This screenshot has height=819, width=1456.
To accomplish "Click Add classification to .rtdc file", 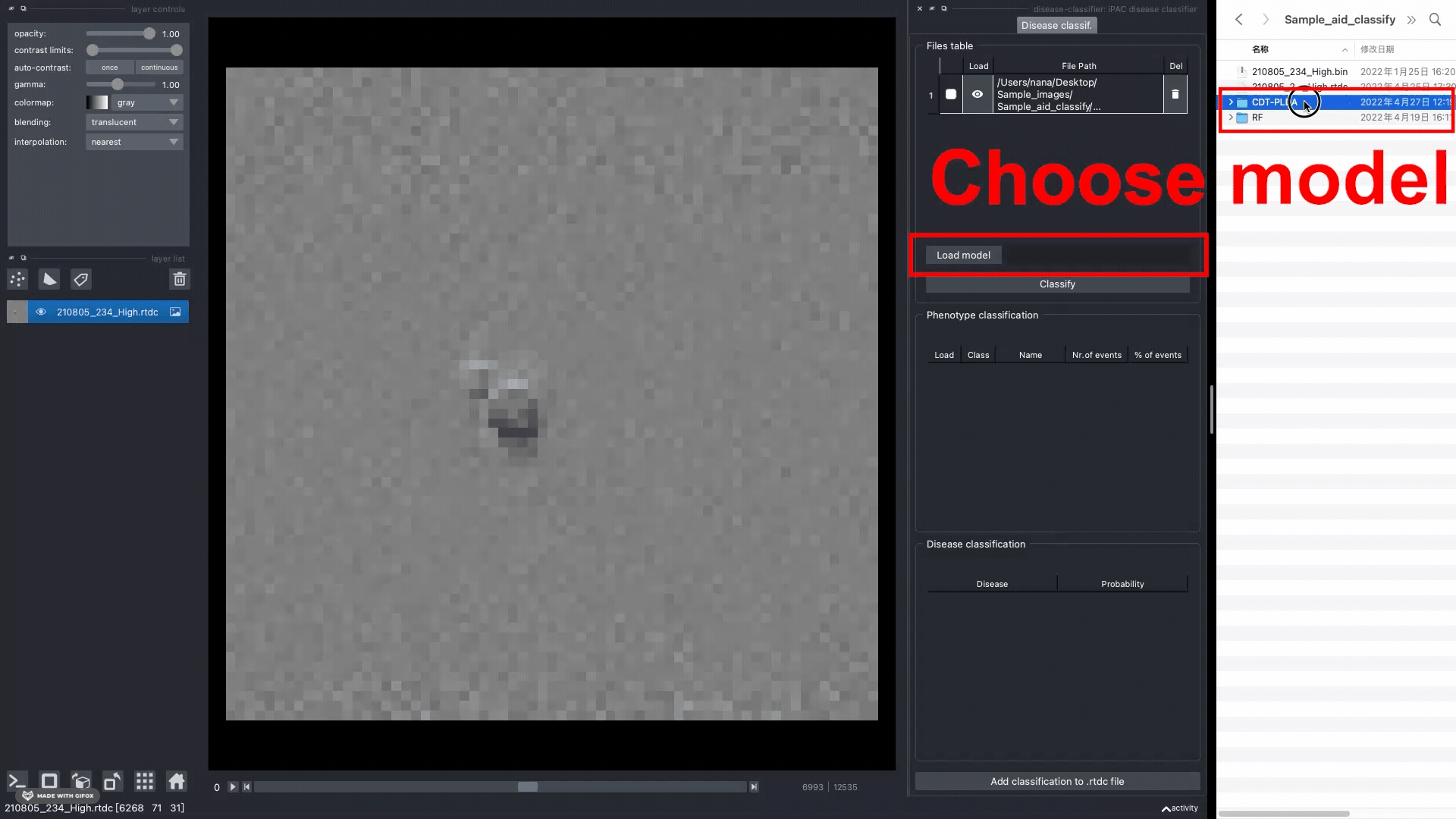I will (1056, 781).
